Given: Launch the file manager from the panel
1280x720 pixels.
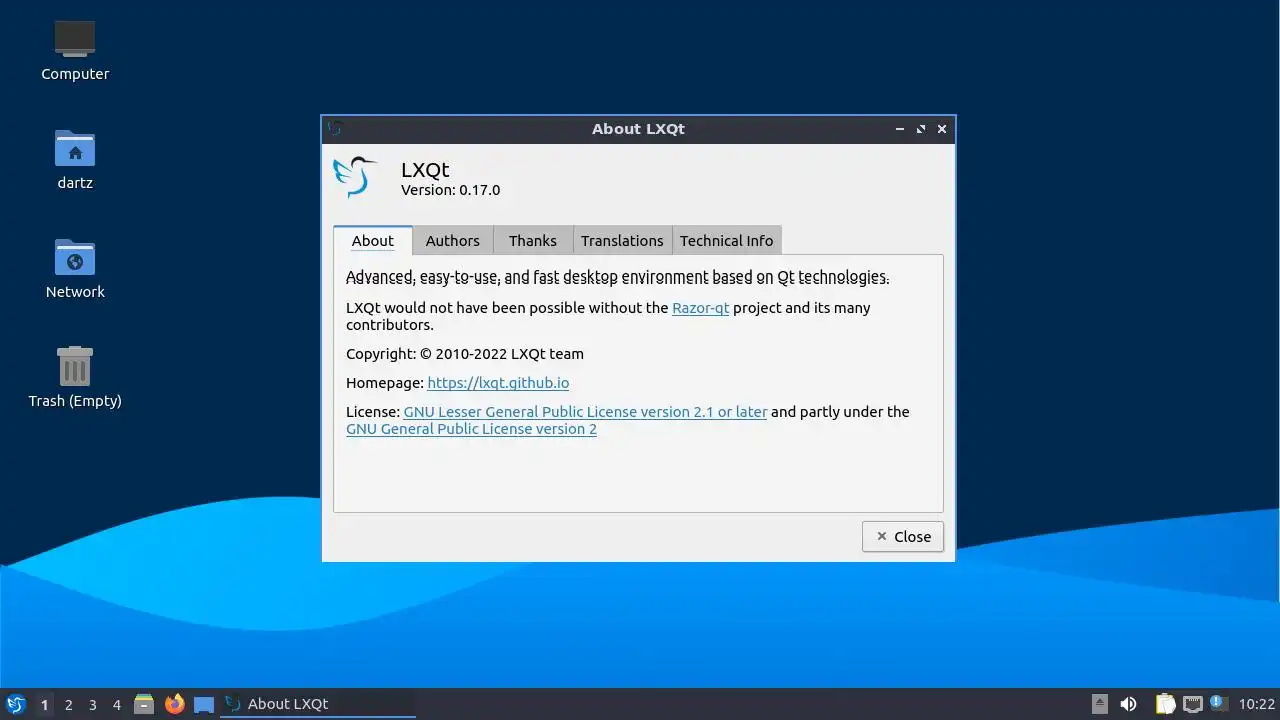Looking at the screenshot, I should click(x=144, y=704).
